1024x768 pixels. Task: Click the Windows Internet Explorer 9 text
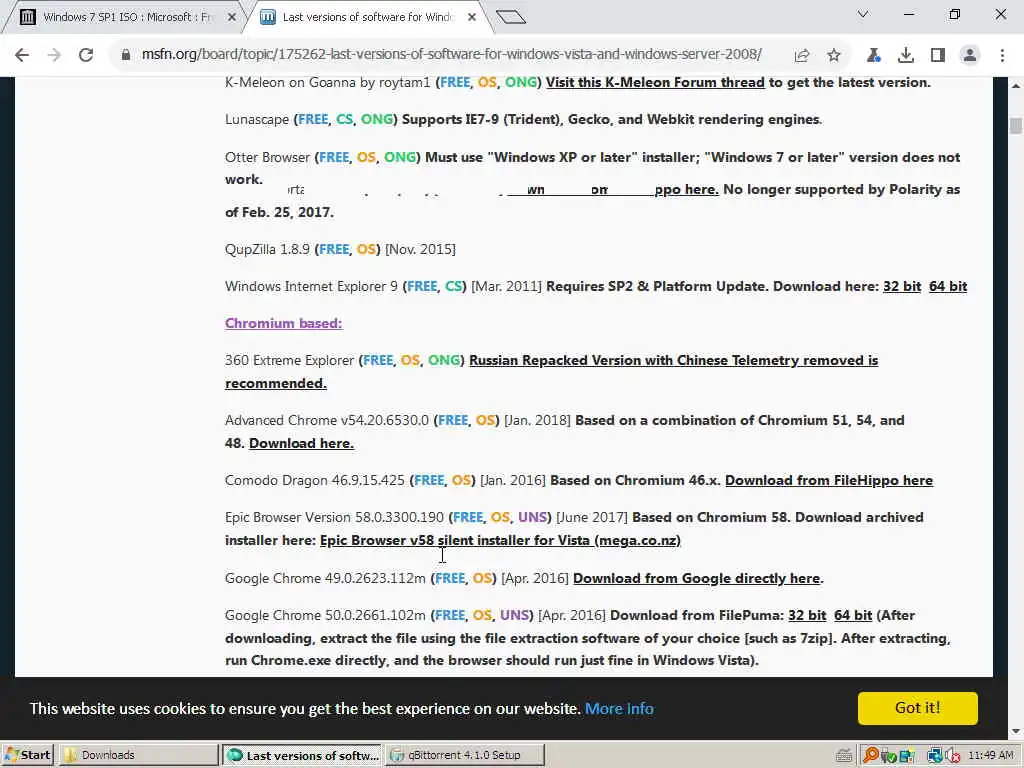tap(311, 286)
